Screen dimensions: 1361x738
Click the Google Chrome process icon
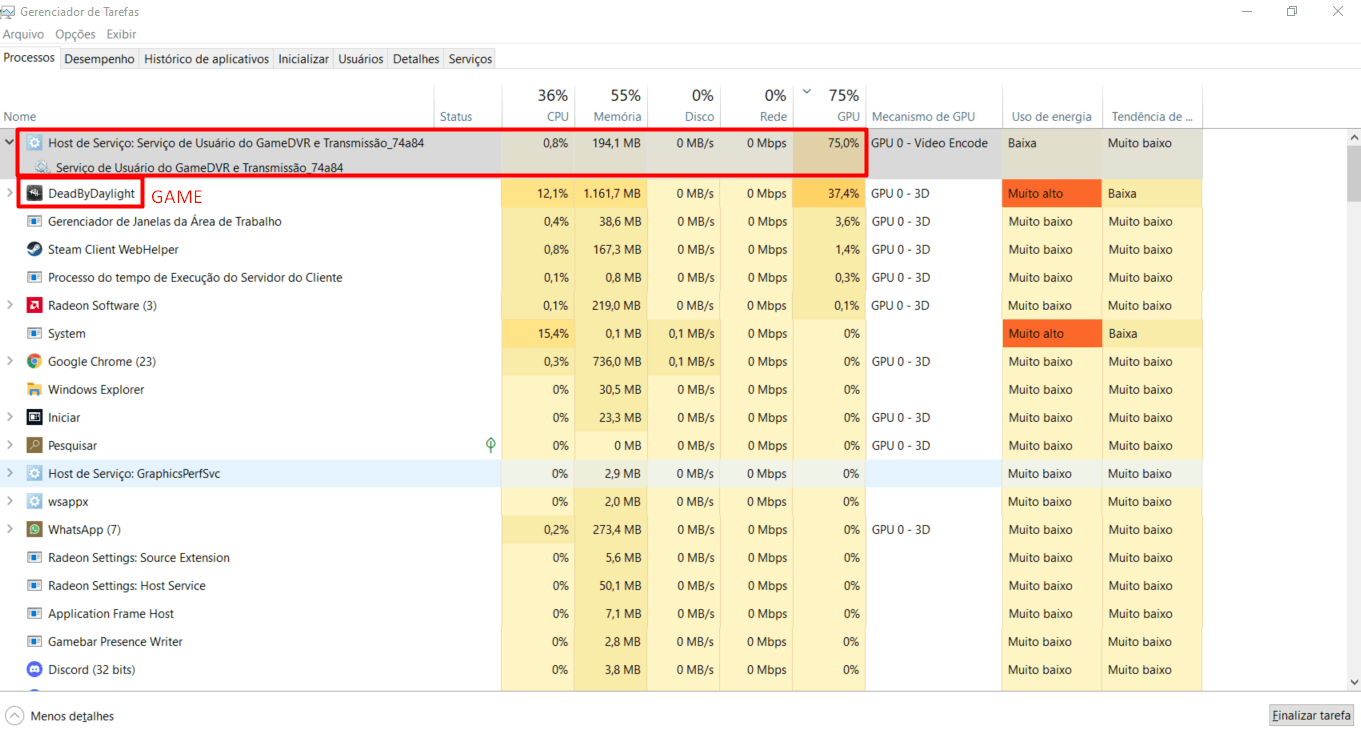tap(34, 361)
